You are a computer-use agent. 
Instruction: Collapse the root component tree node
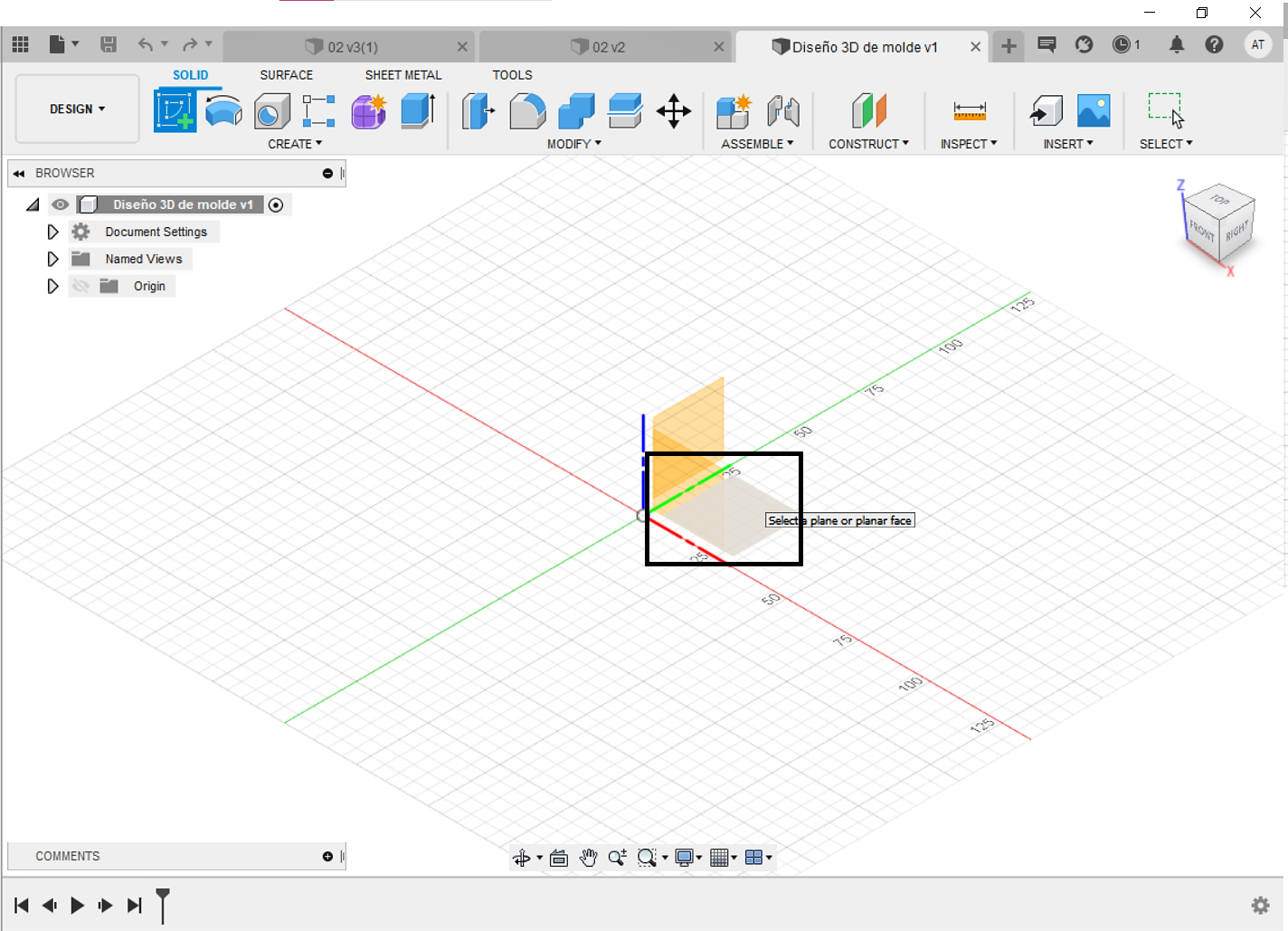33,204
